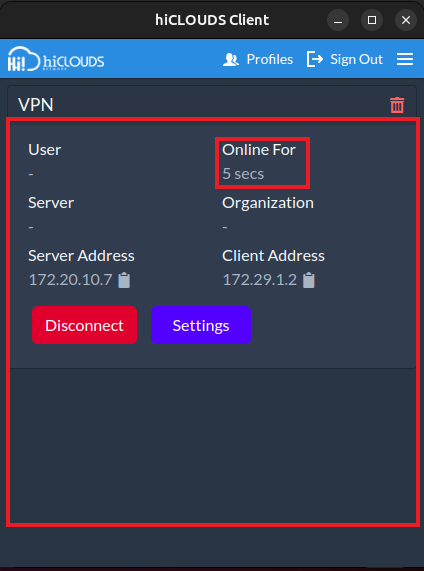This screenshot has width=424, height=571.
Task: Open the Profiles menu item
Action: click(258, 59)
